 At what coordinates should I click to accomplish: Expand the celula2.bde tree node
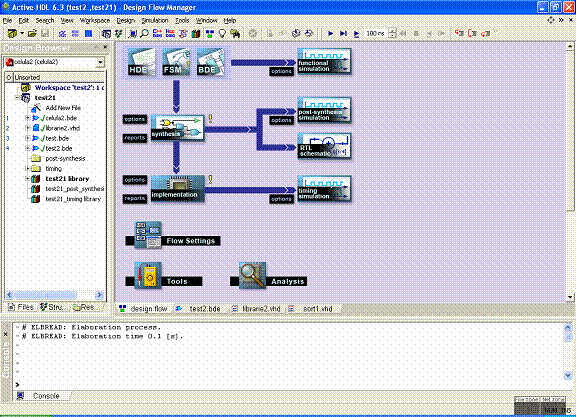(x=28, y=118)
